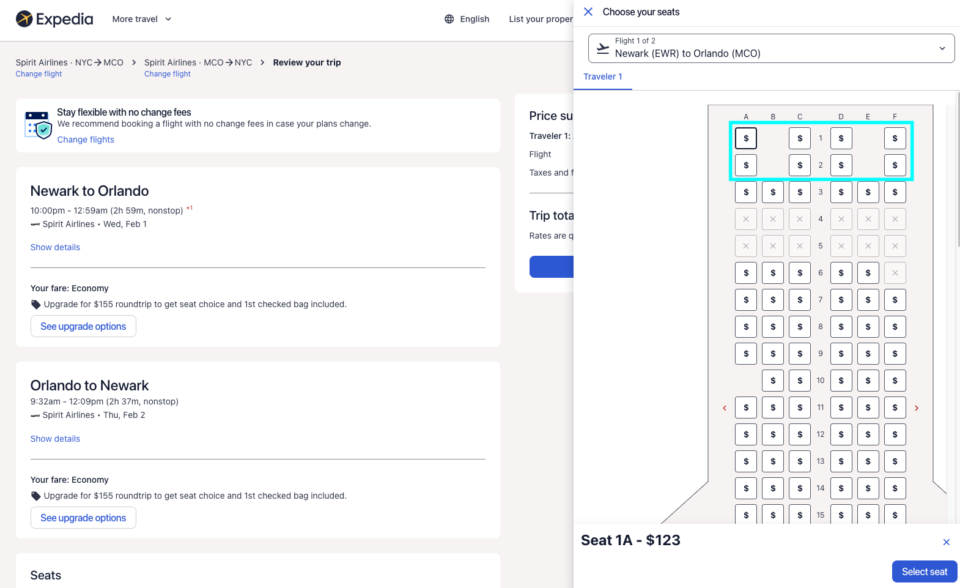Click the Expedia logo
The image size is (960, 588).
tap(54, 18)
